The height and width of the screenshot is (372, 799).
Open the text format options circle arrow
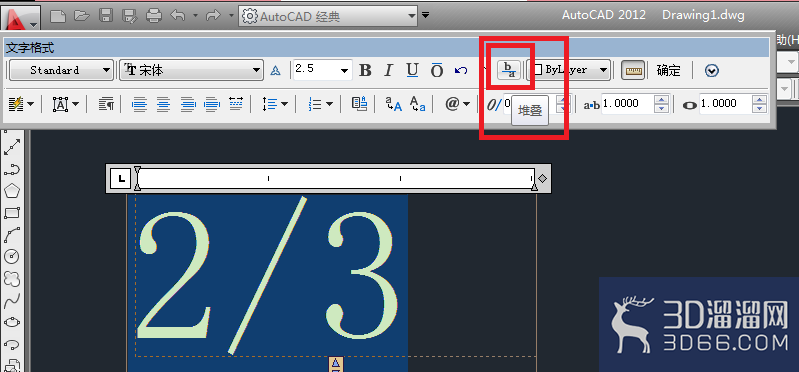pos(712,70)
